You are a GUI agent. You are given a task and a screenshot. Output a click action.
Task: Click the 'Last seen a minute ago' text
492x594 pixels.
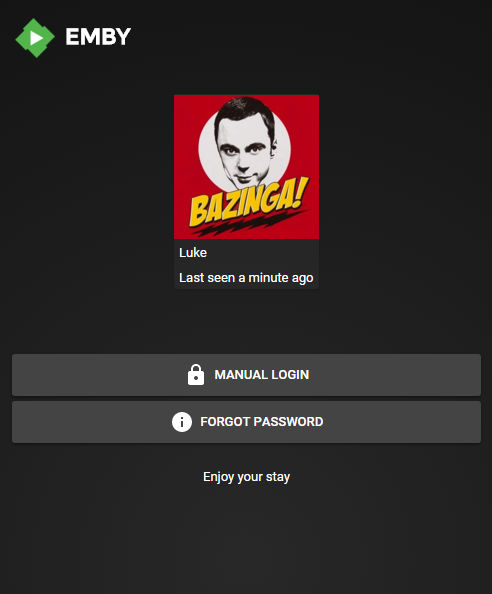(246, 278)
